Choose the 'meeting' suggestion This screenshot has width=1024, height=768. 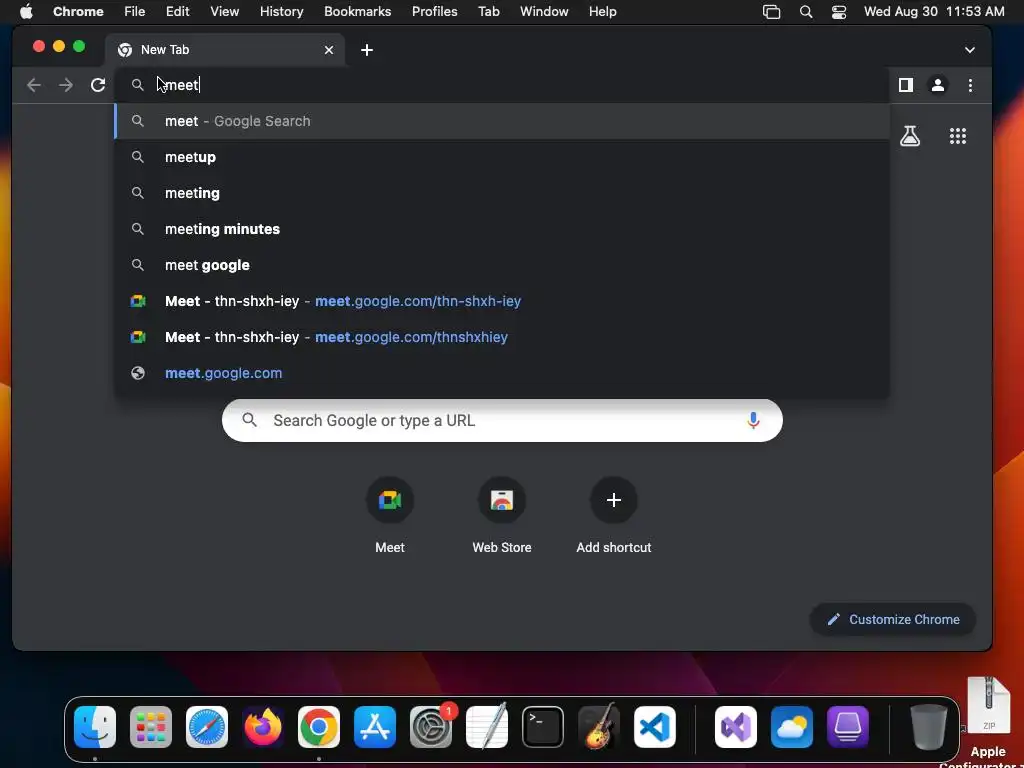click(502, 193)
